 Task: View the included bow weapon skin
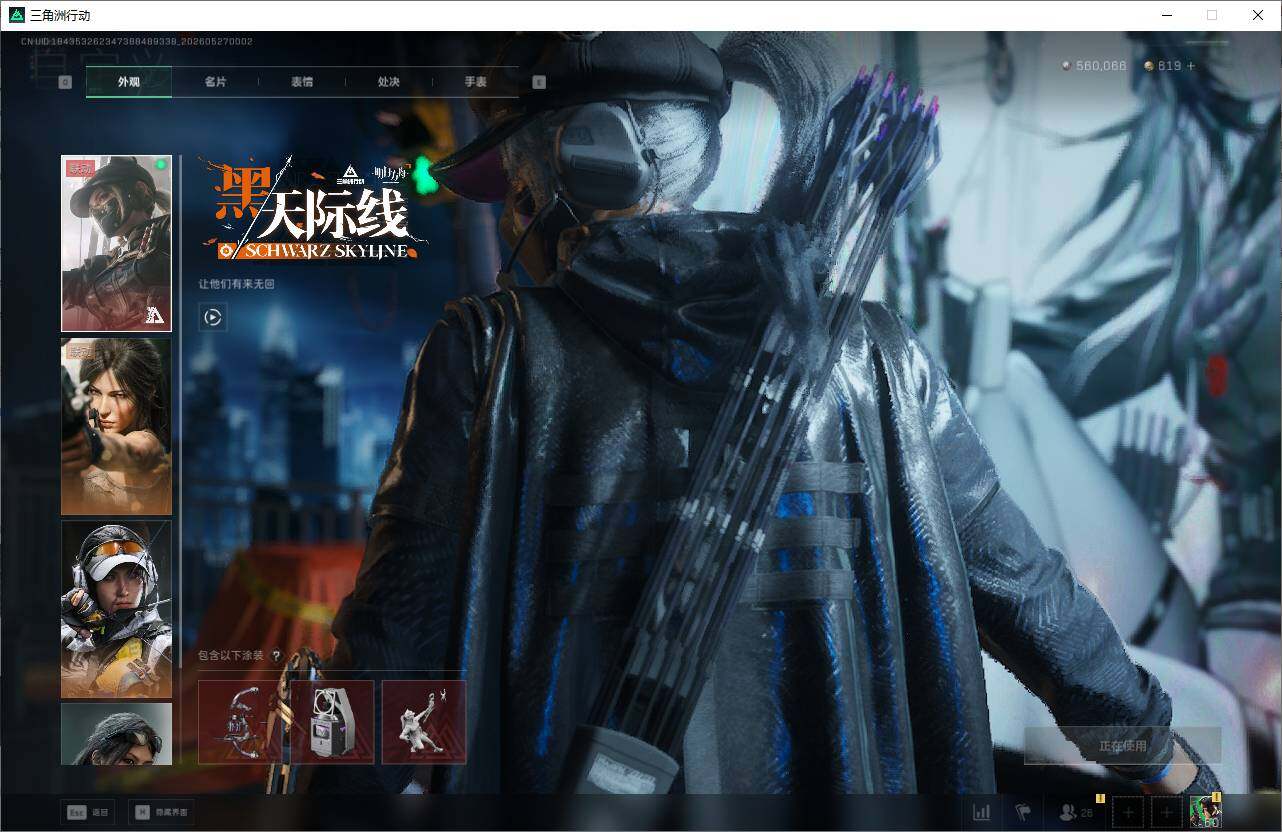tap(242, 722)
